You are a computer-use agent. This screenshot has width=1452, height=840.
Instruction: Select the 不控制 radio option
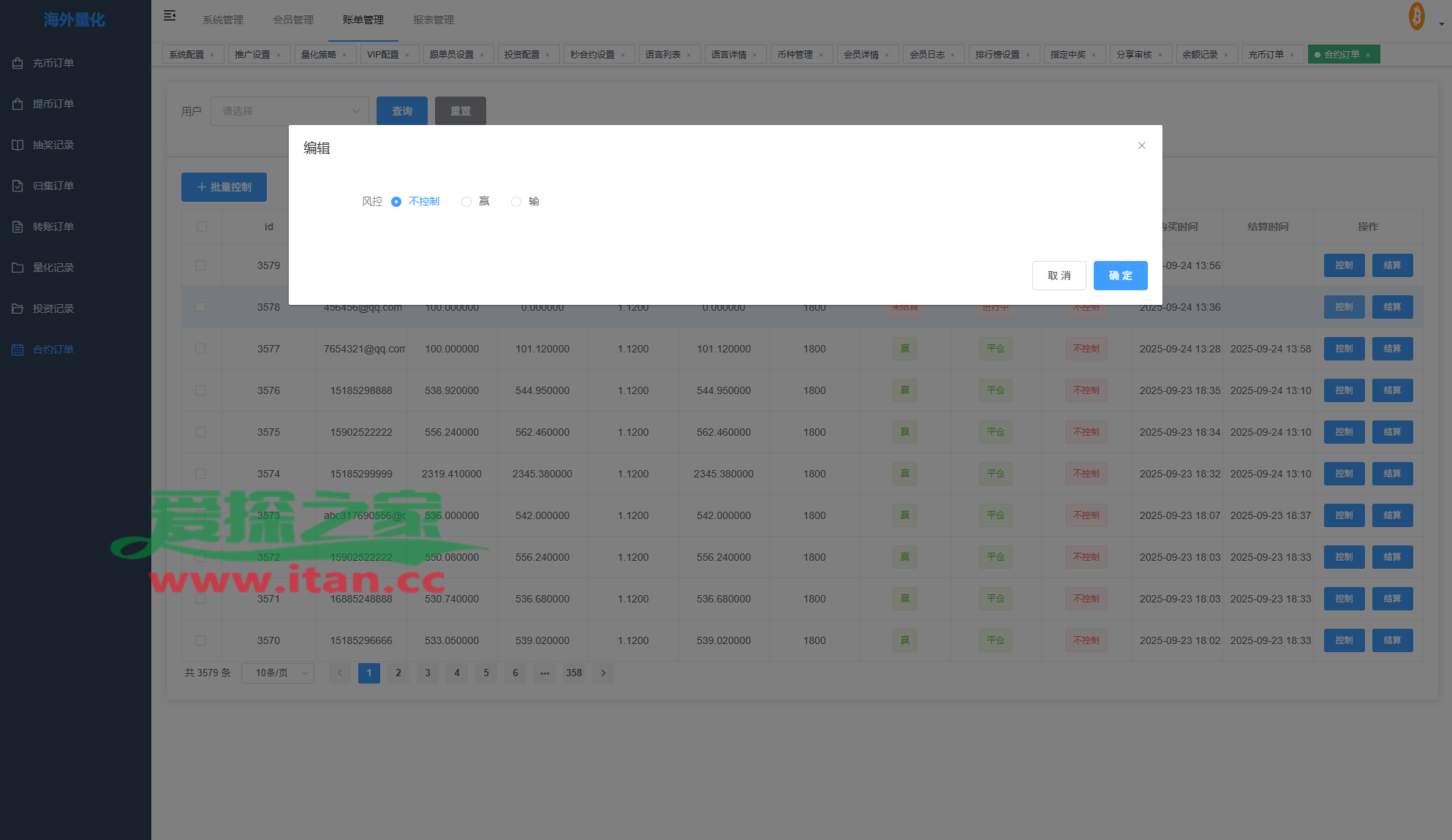396,202
